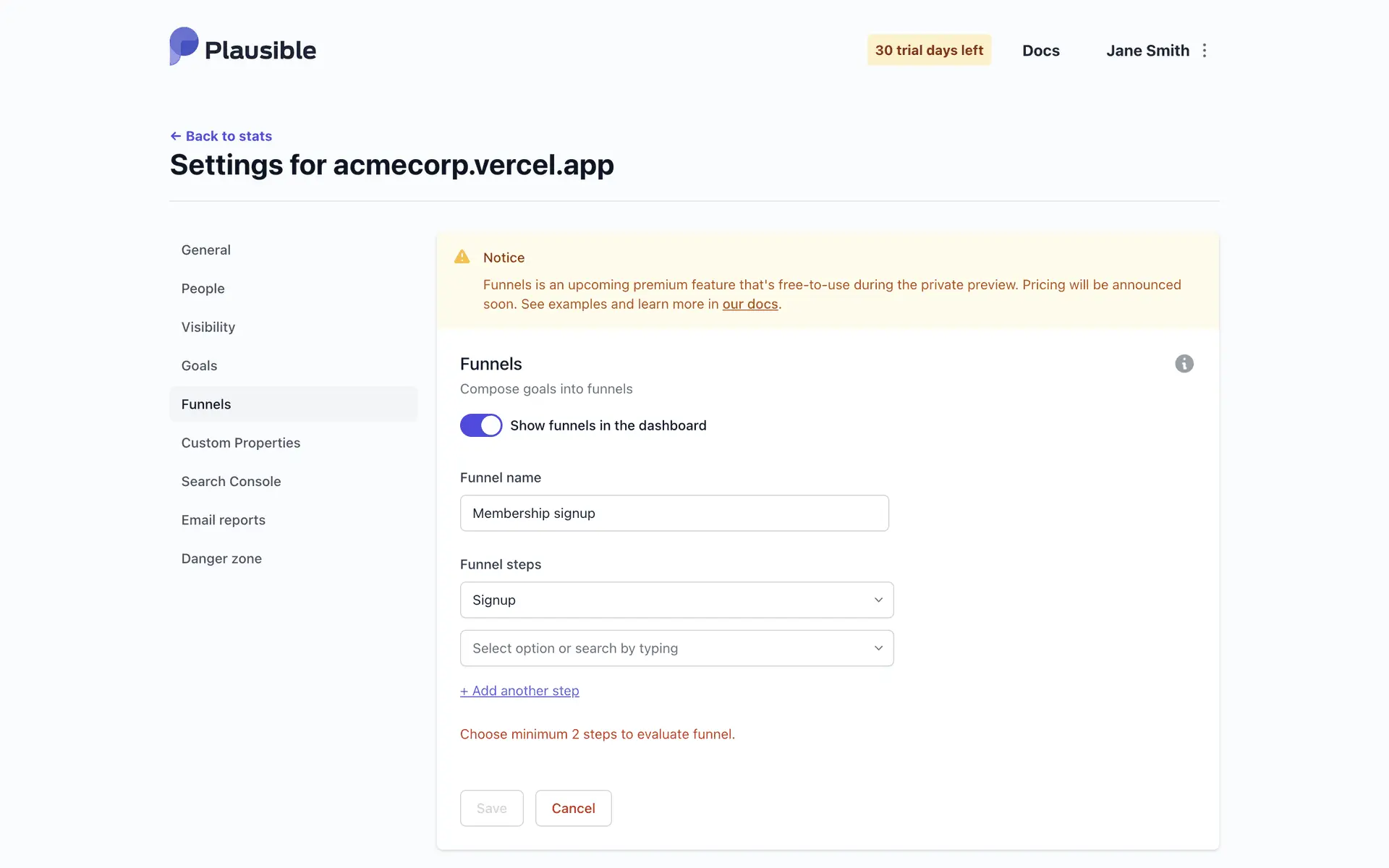1389x868 pixels.
Task: Switch to Custom Properties settings
Action: (240, 443)
